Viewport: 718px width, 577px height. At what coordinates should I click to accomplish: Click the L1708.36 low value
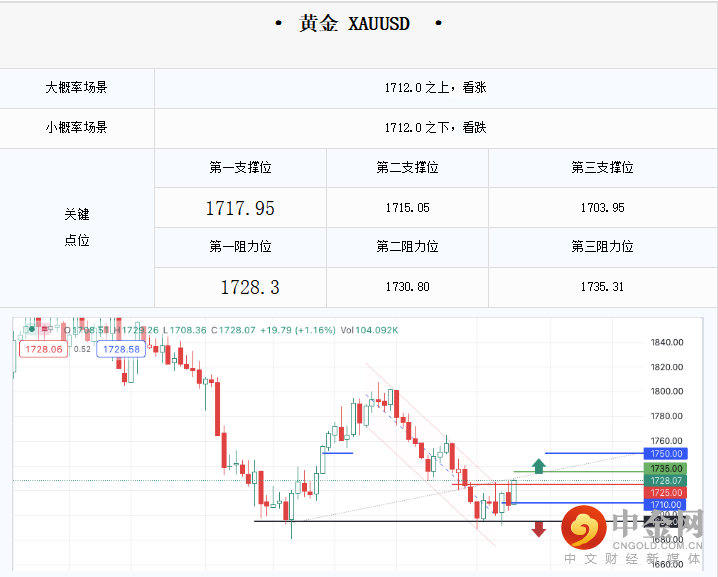pyautogui.click(x=185, y=330)
